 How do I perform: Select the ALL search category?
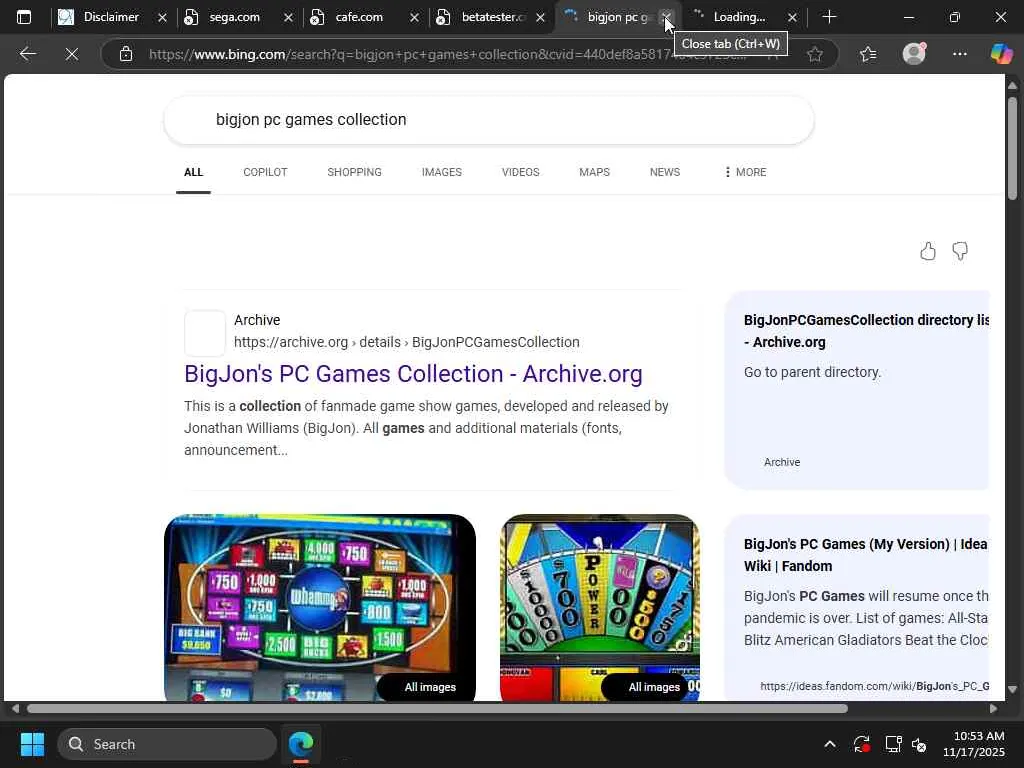point(193,172)
